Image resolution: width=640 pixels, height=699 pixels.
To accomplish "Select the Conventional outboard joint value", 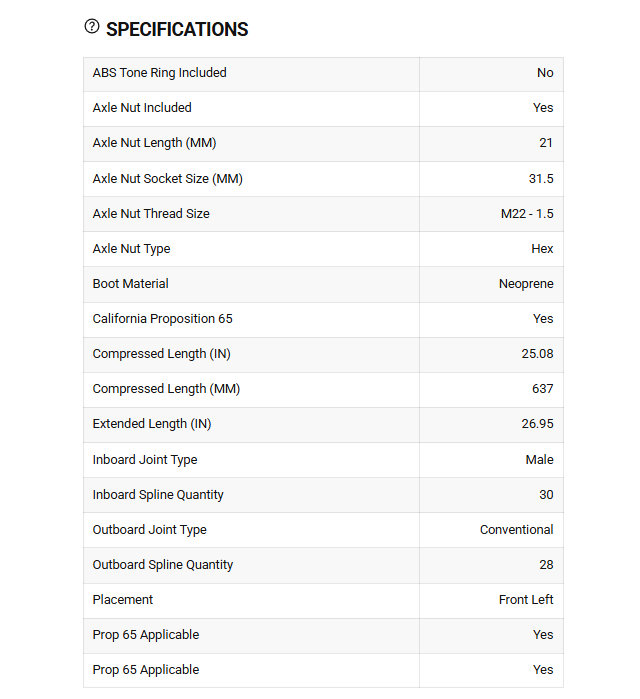I will (x=517, y=530).
